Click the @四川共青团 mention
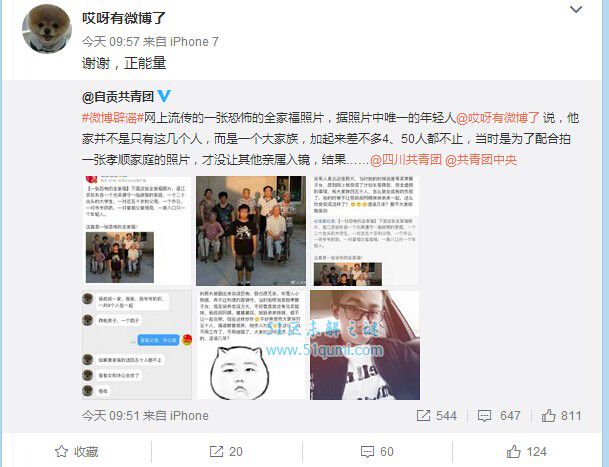The width and height of the screenshot is (609, 467). click(x=406, y=160)
